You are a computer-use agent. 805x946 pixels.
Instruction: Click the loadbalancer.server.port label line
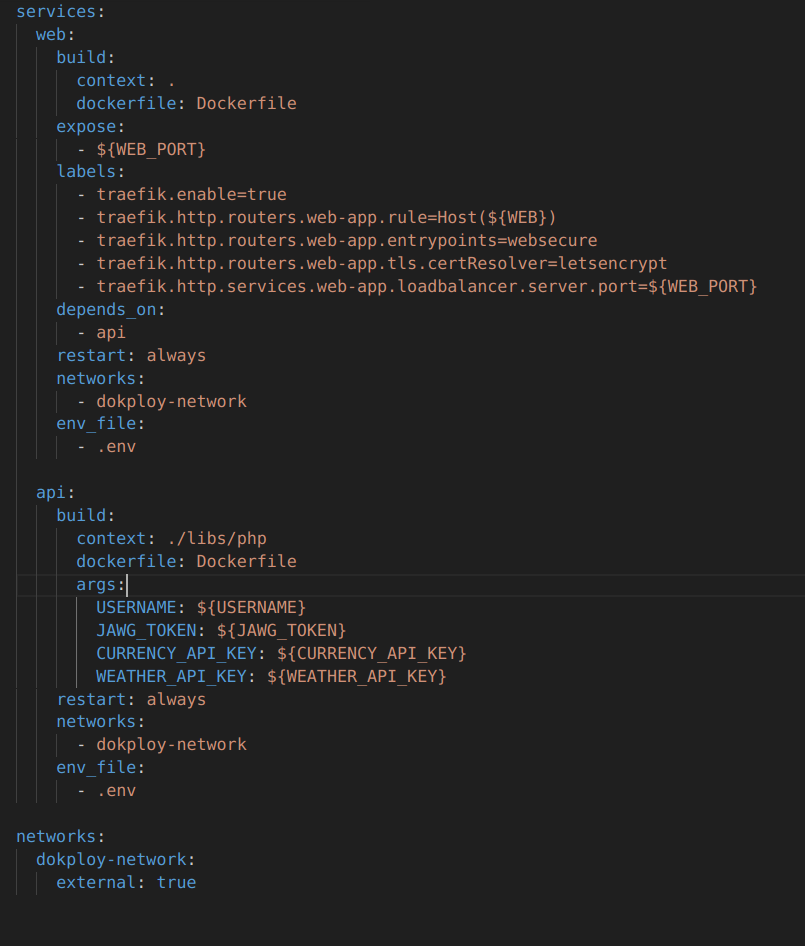(x=426, y=287)
